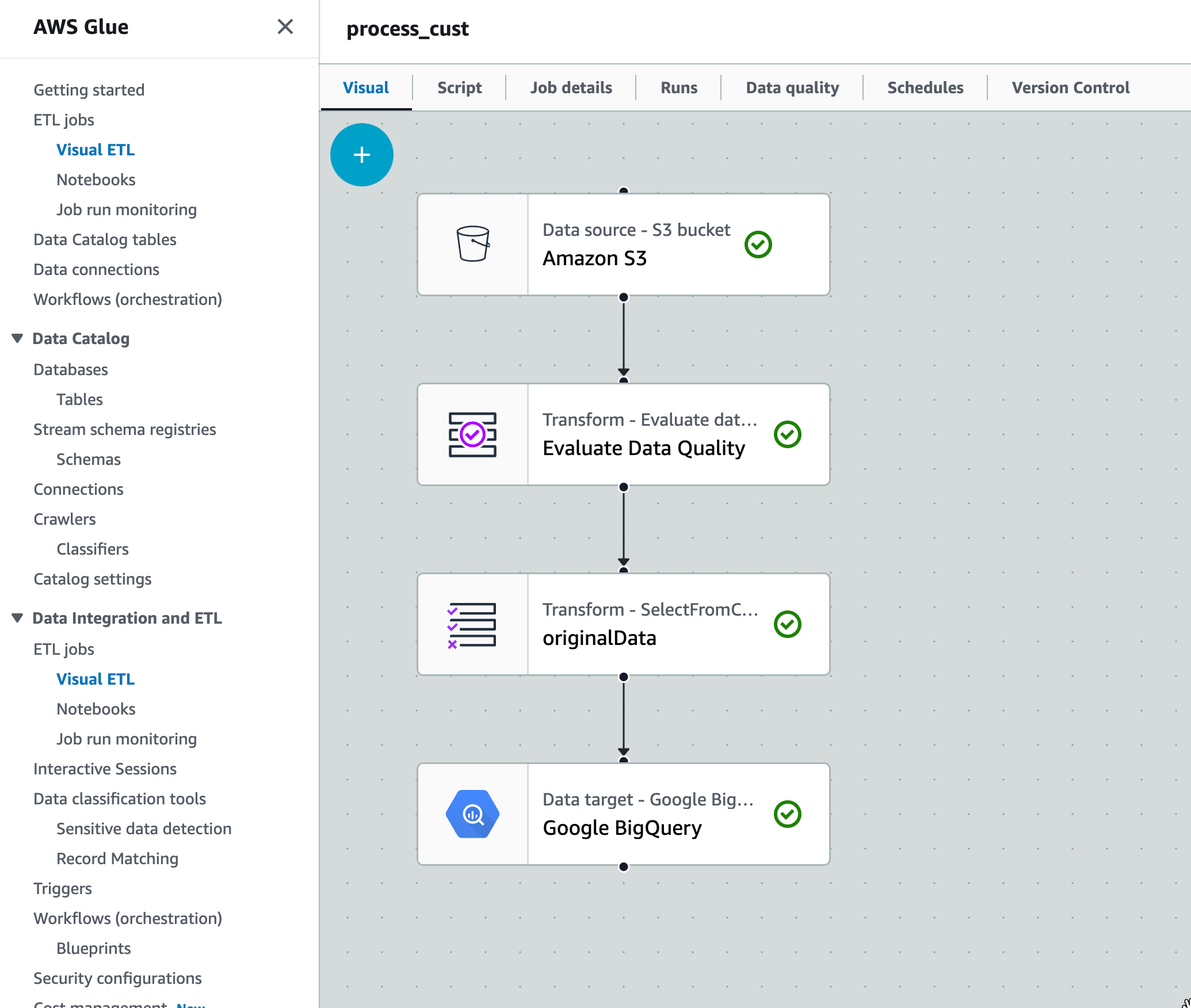The height and width of the screenshot is (1008, 1191).
Task: Select the Google BigQuery data target label
Action: pyautogui.click(x=622, y=828)
